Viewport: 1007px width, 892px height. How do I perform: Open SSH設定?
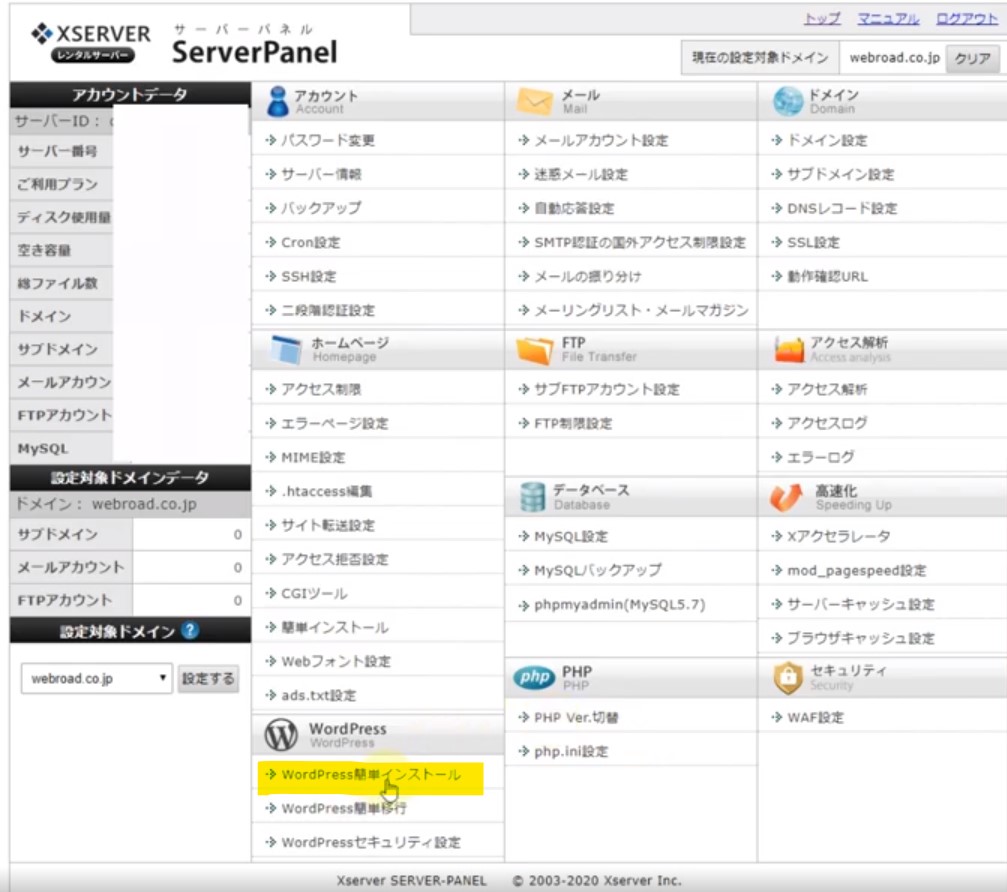click(x=308, y=276)
